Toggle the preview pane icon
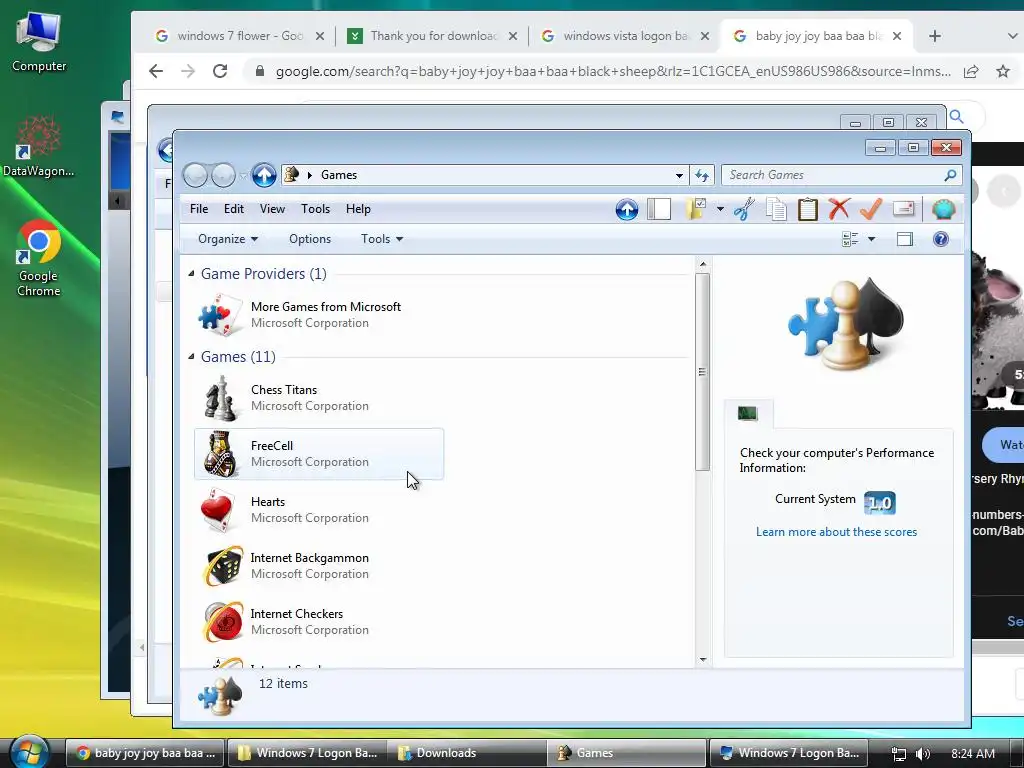The image size is (1024, 768). tap(904, 239)
